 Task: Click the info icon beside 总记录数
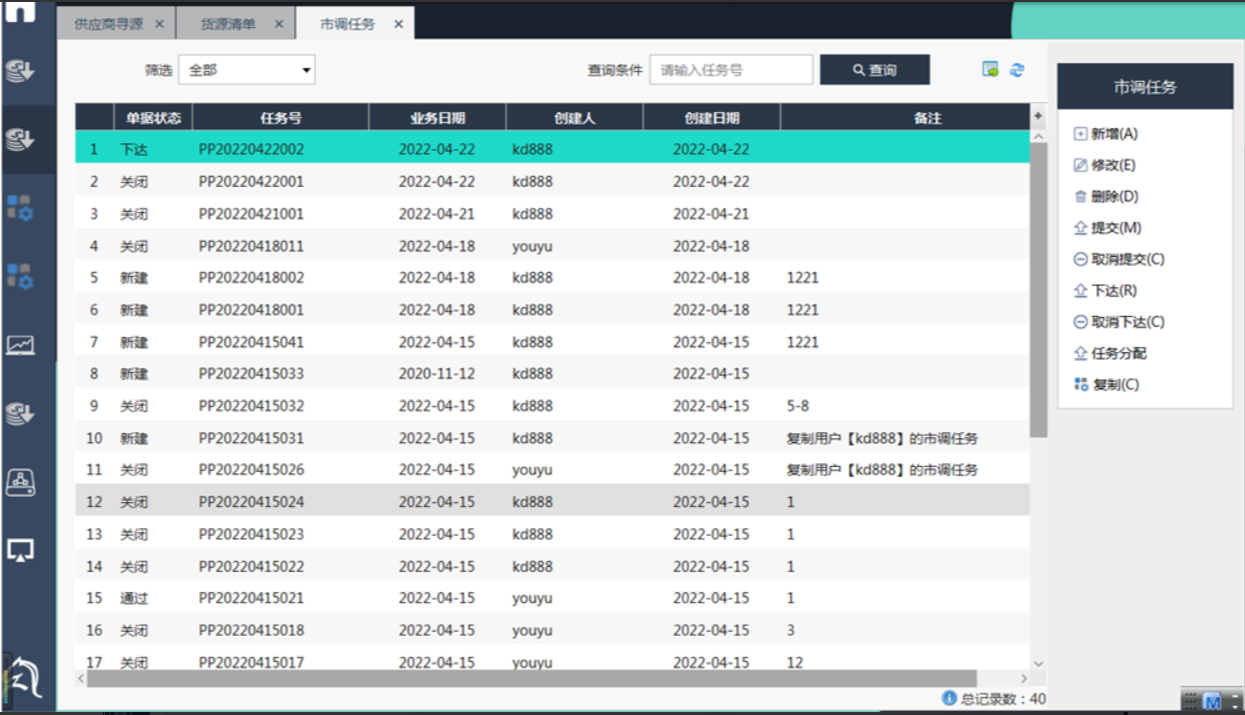click(x=949, y=699)
